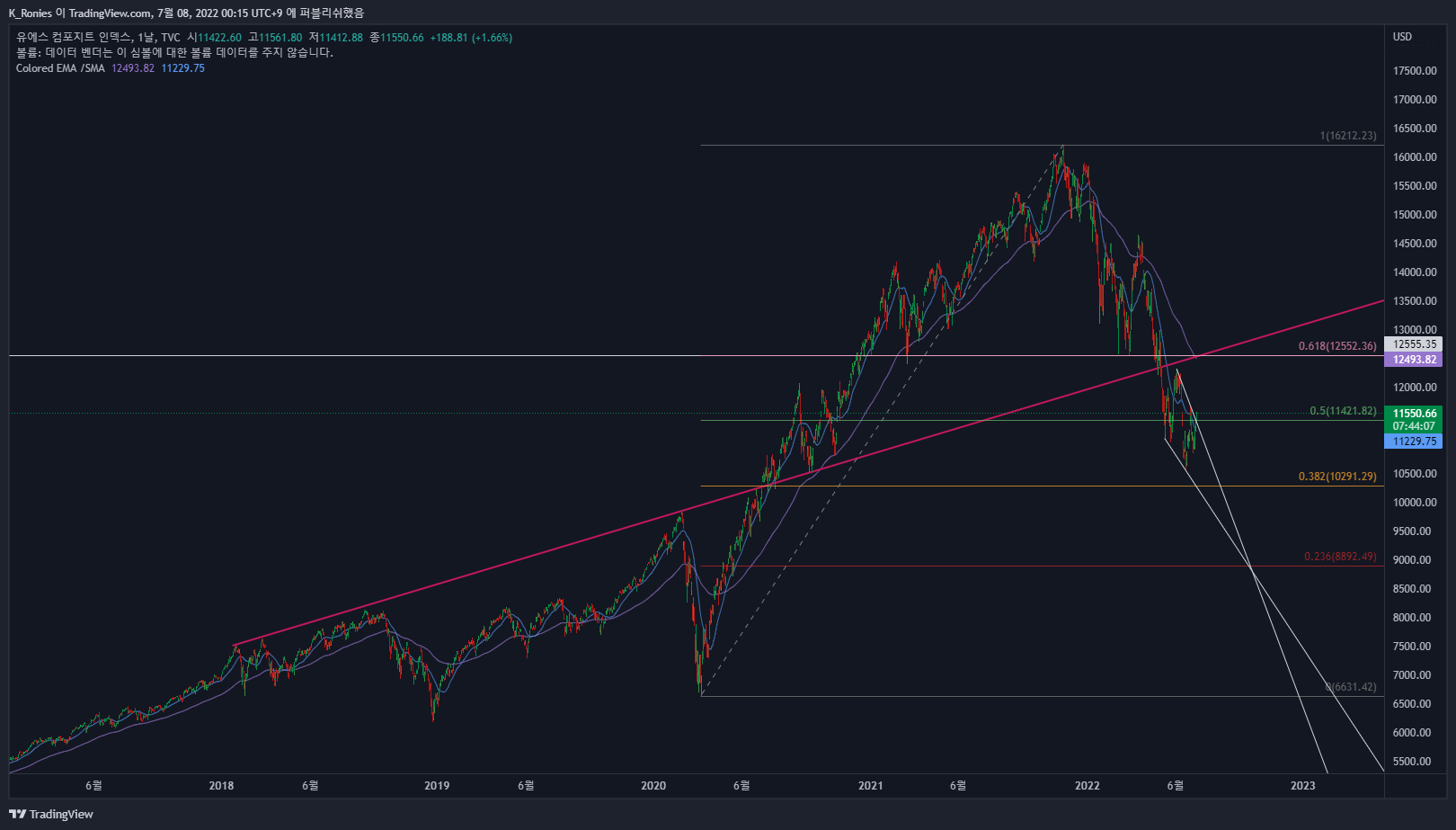1456x830 pixels.
Task: Click the green 11550.66 current price tag
Action: pyautogui.click(x=1415, y=414)
